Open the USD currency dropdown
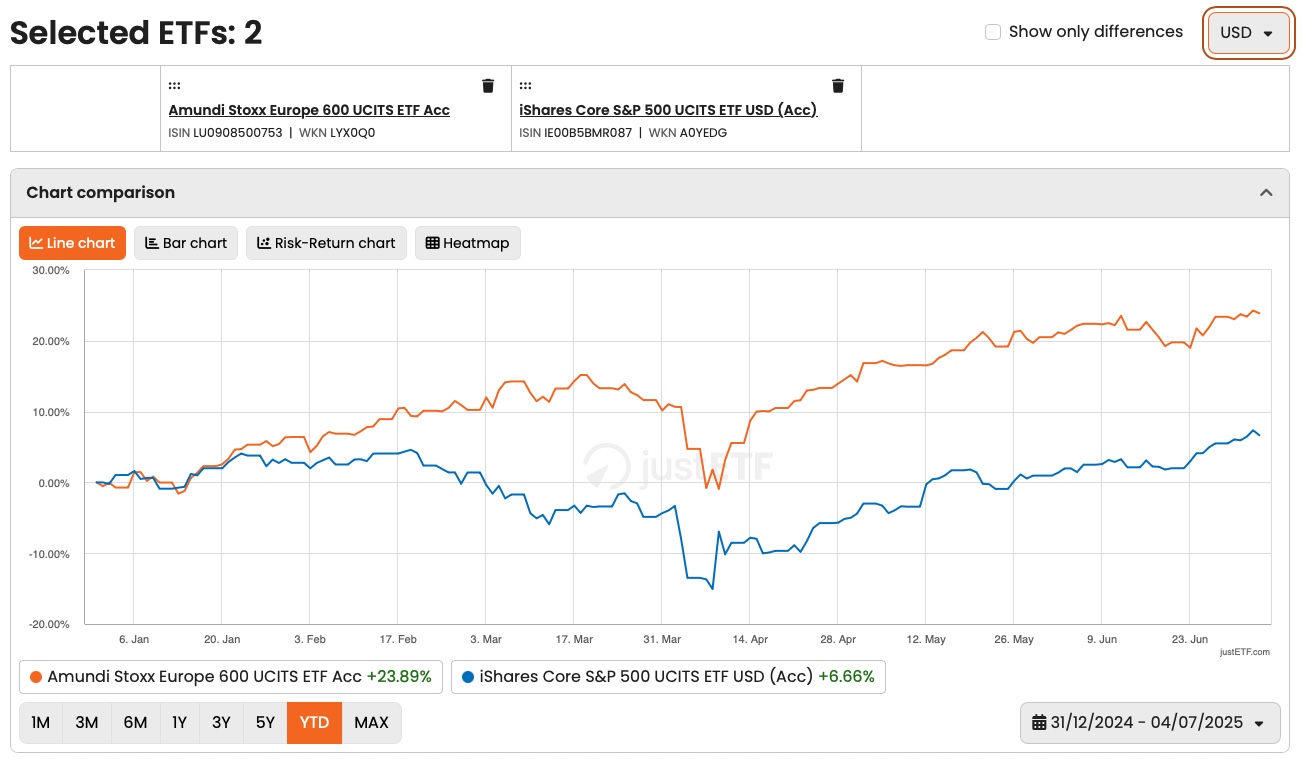 [1247, 33]
